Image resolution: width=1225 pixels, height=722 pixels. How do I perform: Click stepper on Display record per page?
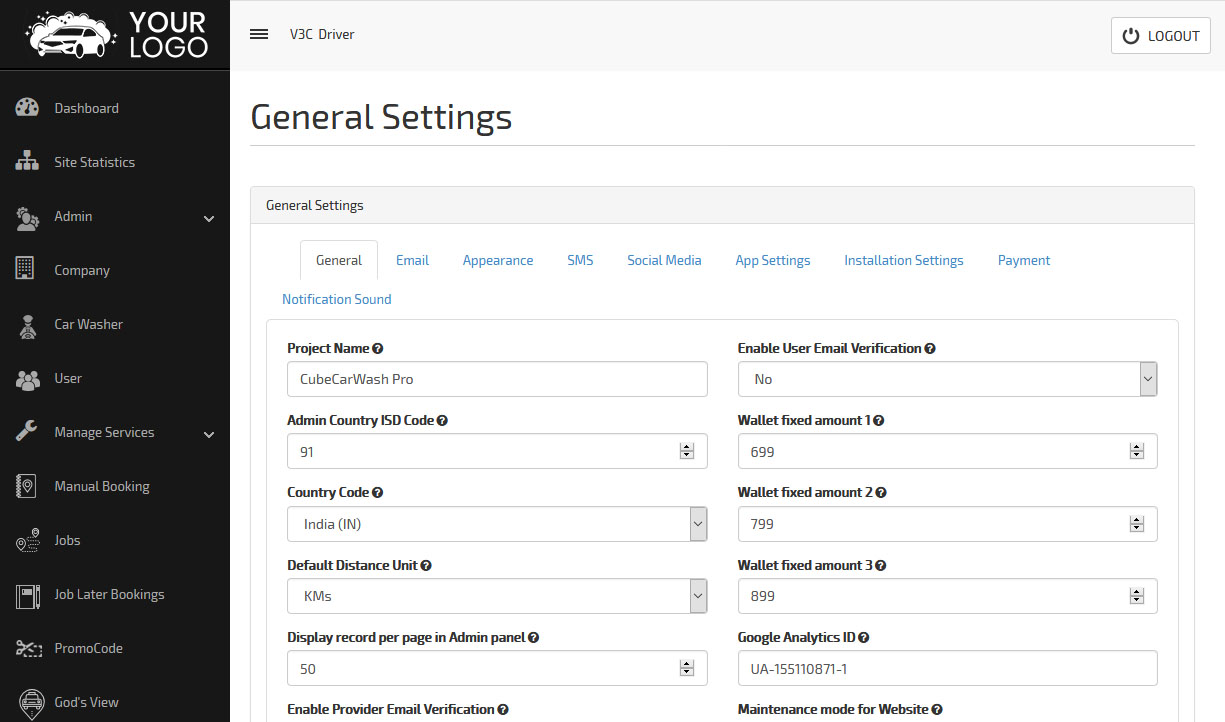[x=686, y=668]
